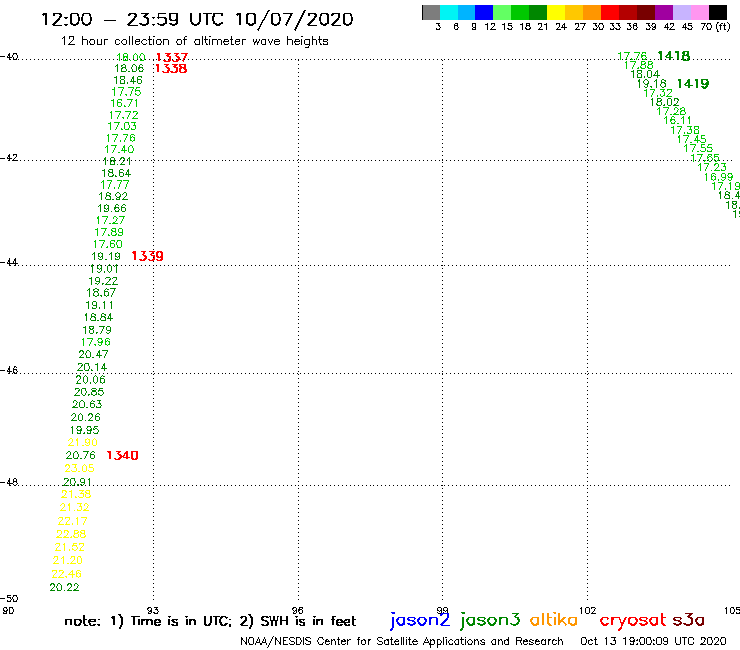Click the gray swatch in the color scale
Image resolution: width=740 pixels, height=650 pixels.
click(x=431, y=12)
